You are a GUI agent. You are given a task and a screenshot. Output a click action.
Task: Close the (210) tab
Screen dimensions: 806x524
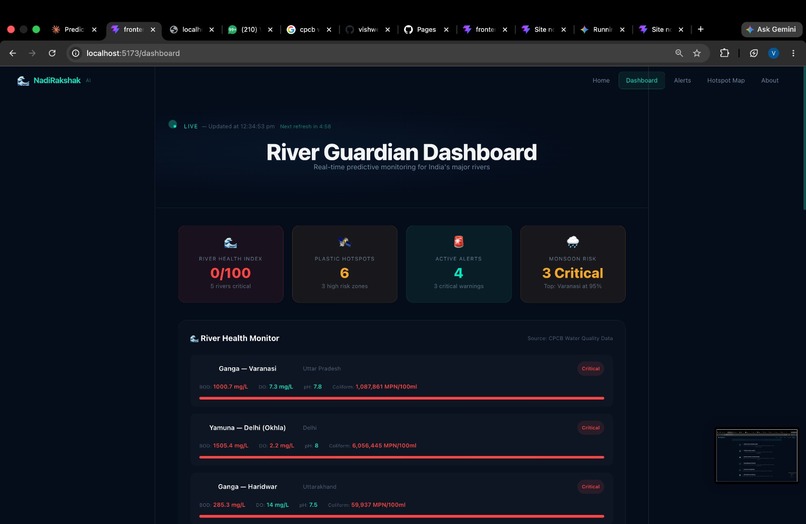[x=270, y=30]
